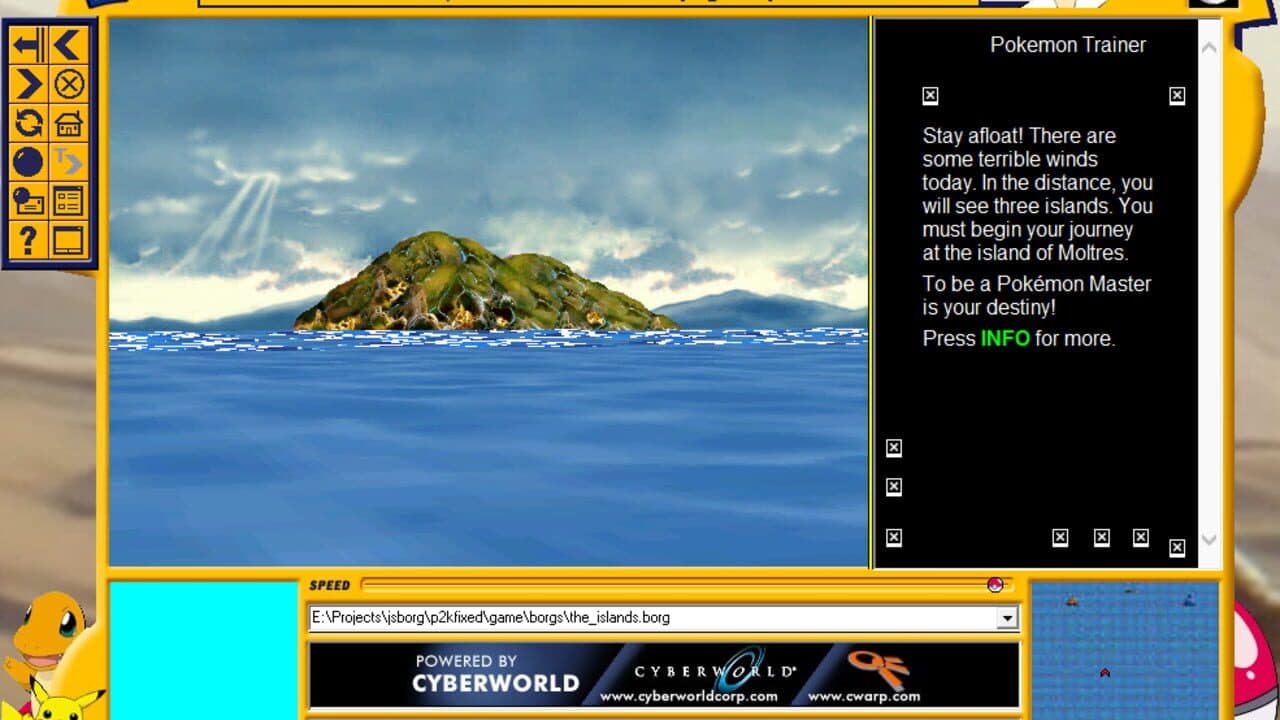
Task: Go to the home house icon
Action: [68, 124]
